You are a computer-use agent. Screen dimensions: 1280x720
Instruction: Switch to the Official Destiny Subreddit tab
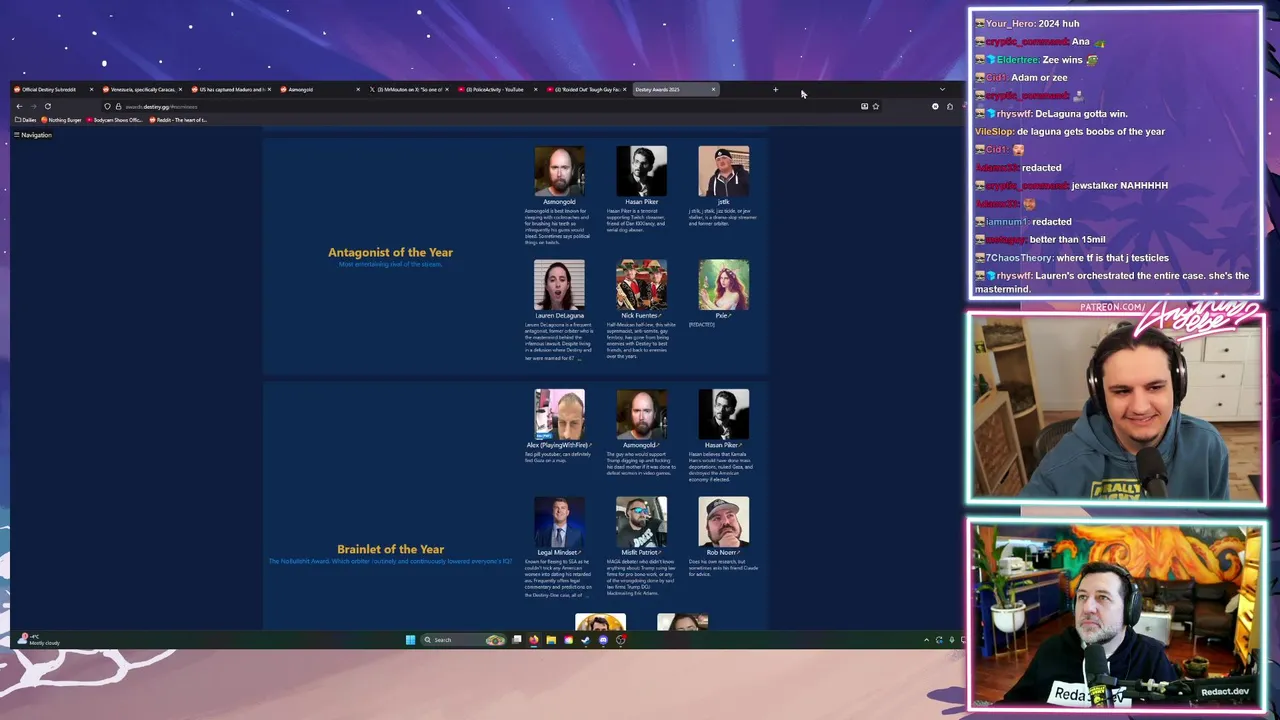pyautogui.click(x=51, y=90)
